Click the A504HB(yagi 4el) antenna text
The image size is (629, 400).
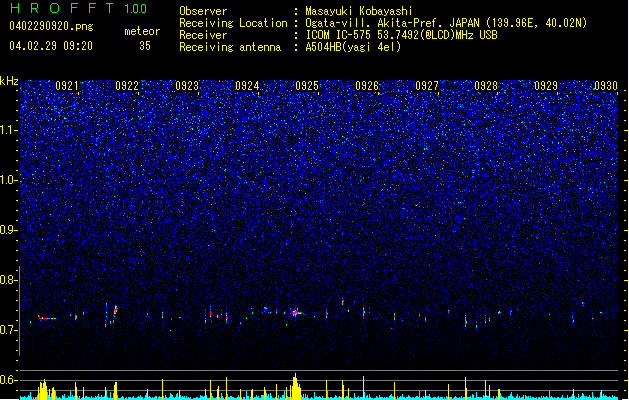coord(353,47)
